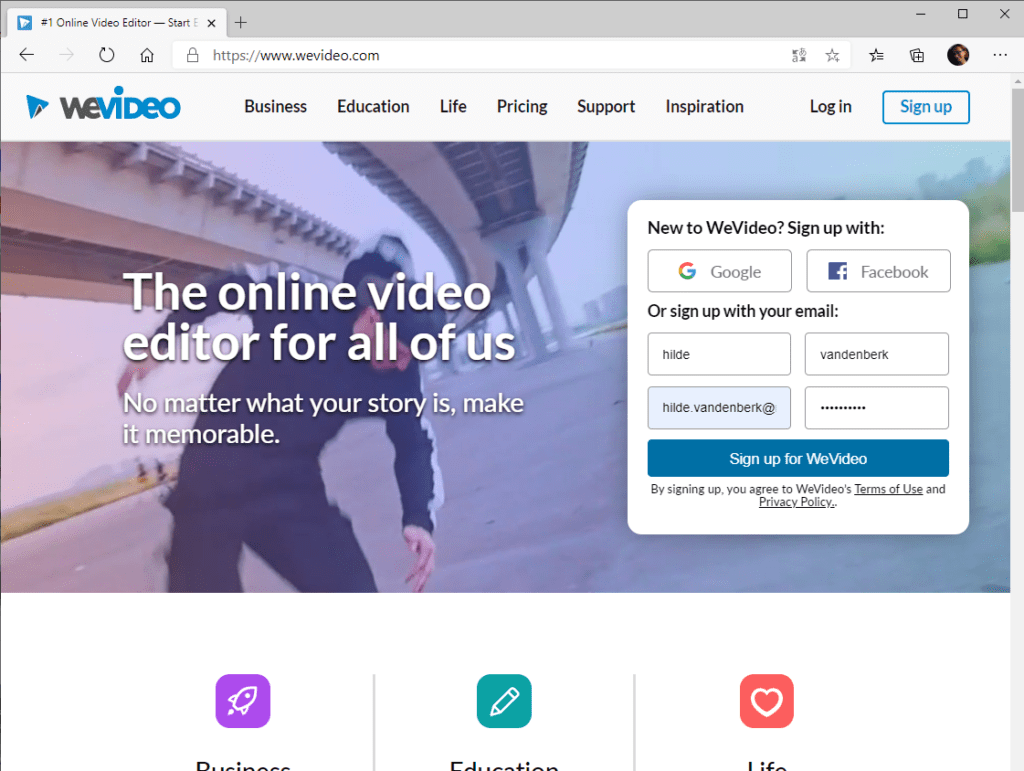Viewport: 1024px width, 771px height.
Task: Open the Support page
Action: click(606, 106)
